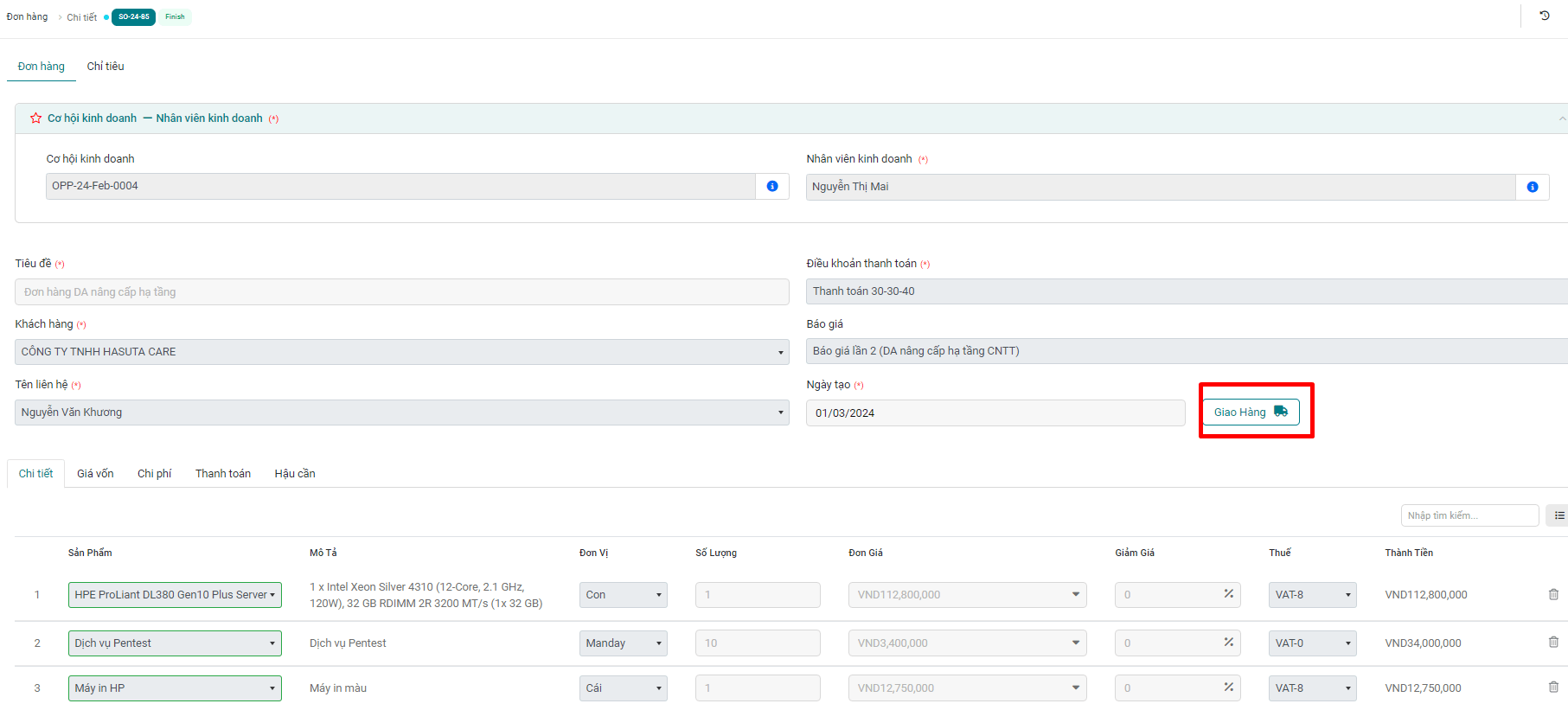
Task: Click the history icon in top-right corner
Action: tap(1545, 16)
